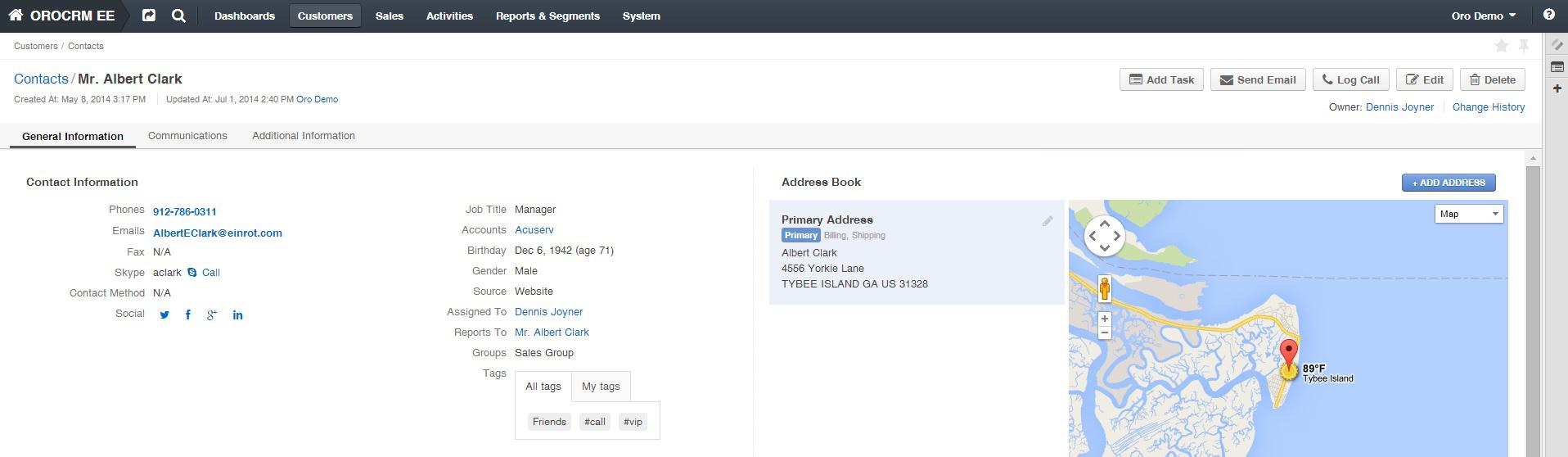
Task: Select the My tags tab
Action: 601,387
